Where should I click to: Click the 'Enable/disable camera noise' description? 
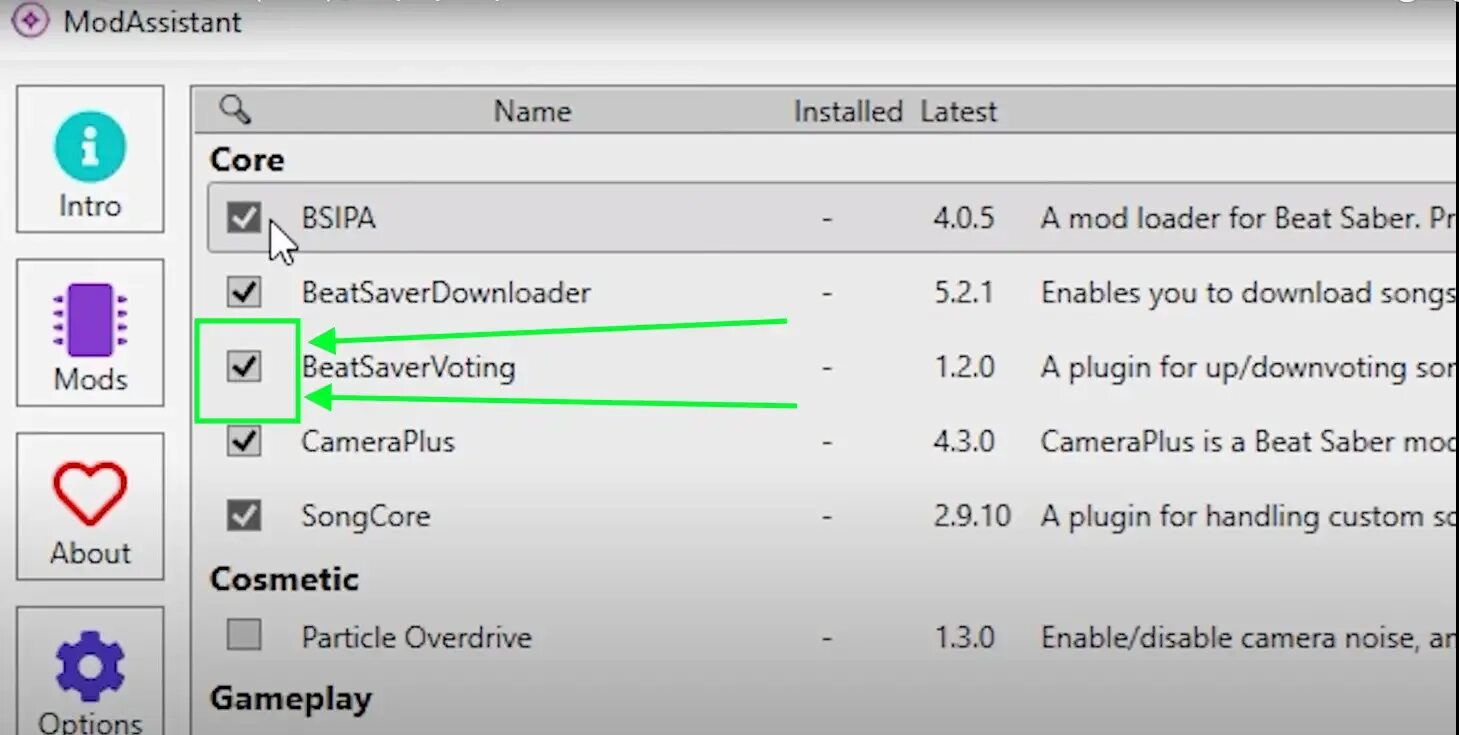pyautogui.click(x=1248, y=637)
